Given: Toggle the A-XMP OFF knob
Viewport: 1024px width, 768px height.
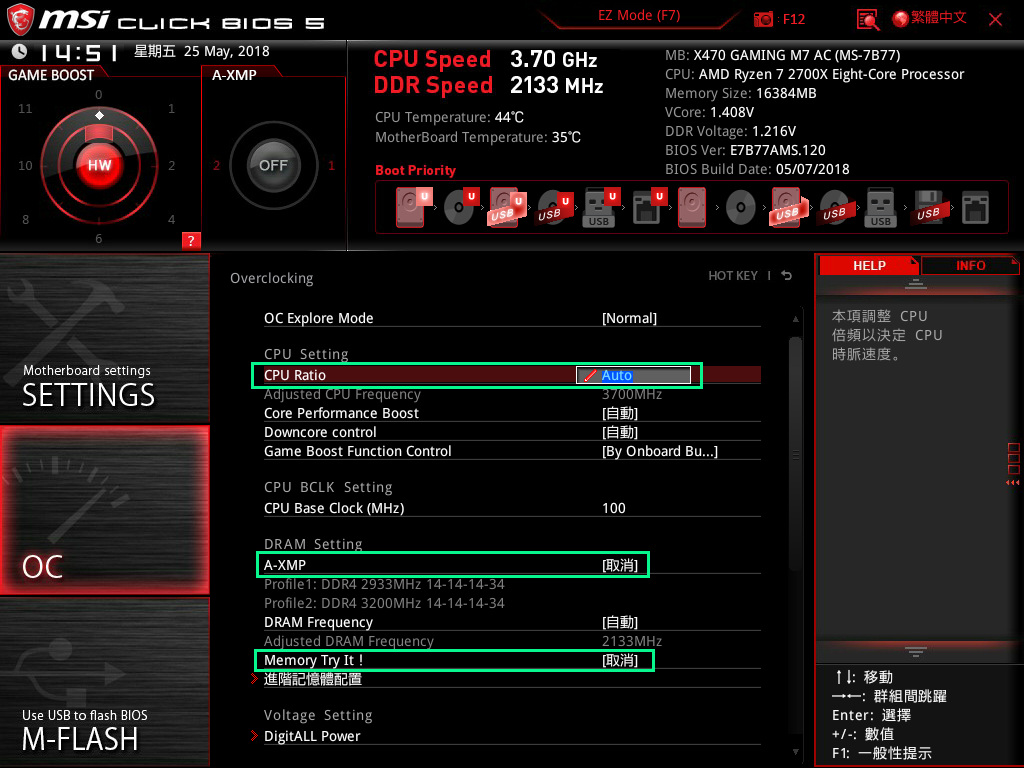Looking at the screenshot, I should pyautogui.click(x=273, y=165).
